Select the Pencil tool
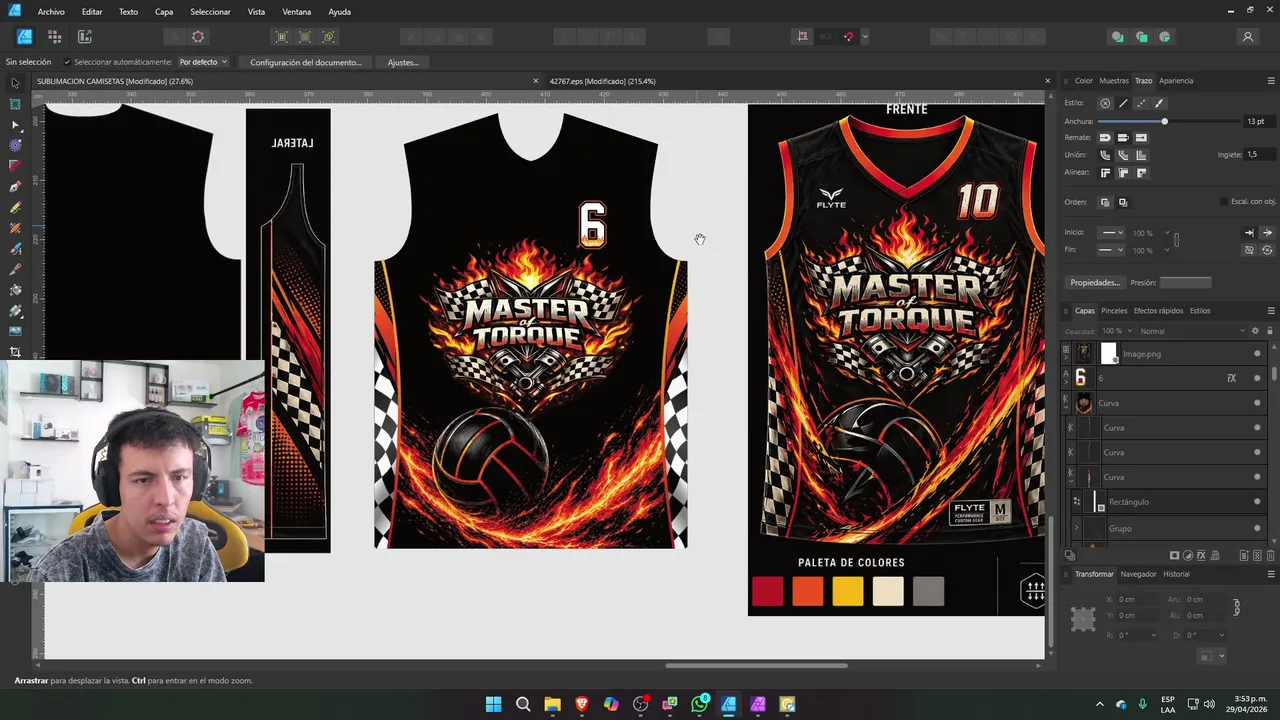The image size is (1280, 720). (x=15, y=207)
